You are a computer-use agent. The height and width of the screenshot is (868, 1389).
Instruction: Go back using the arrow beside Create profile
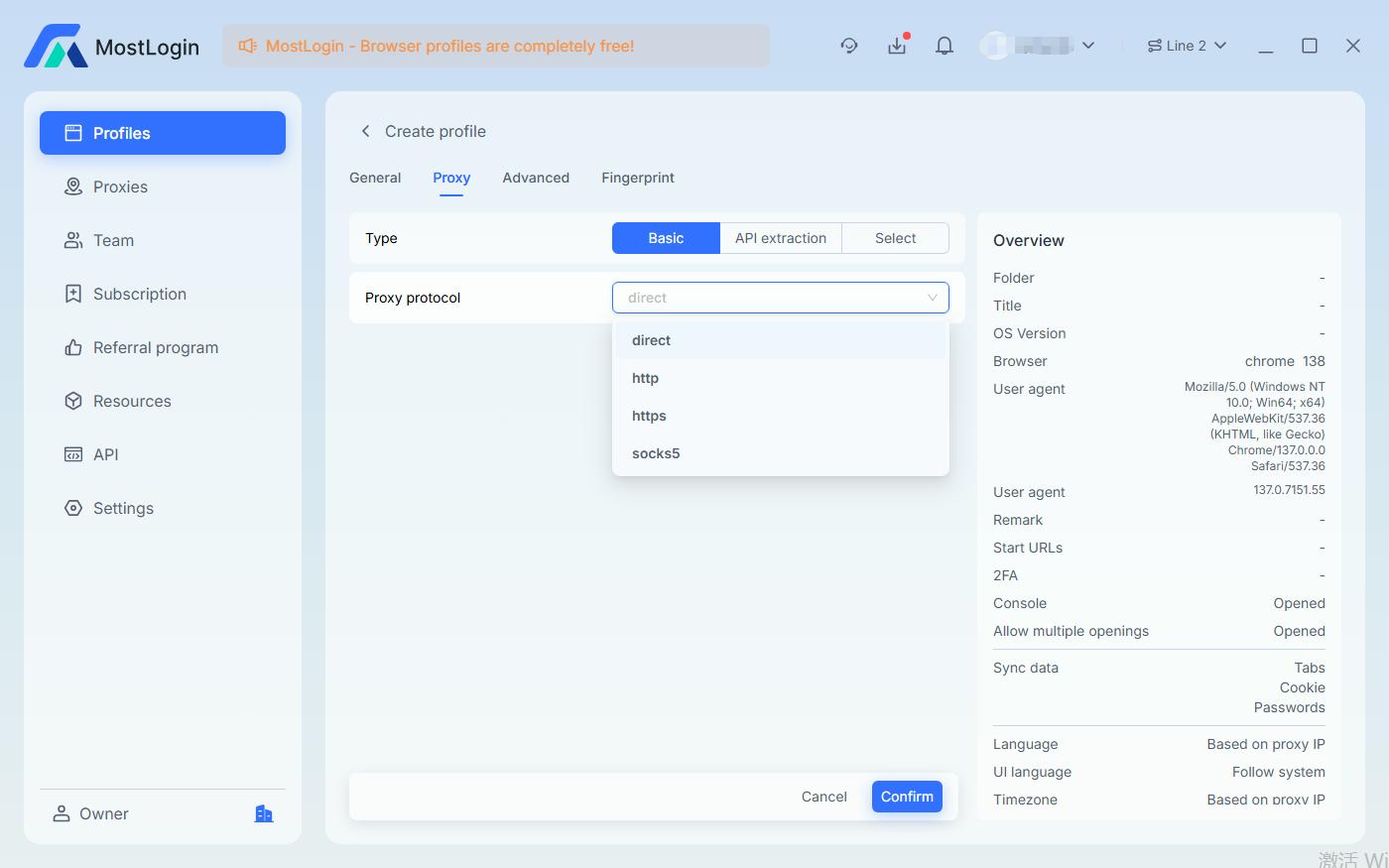coord(365,131)
